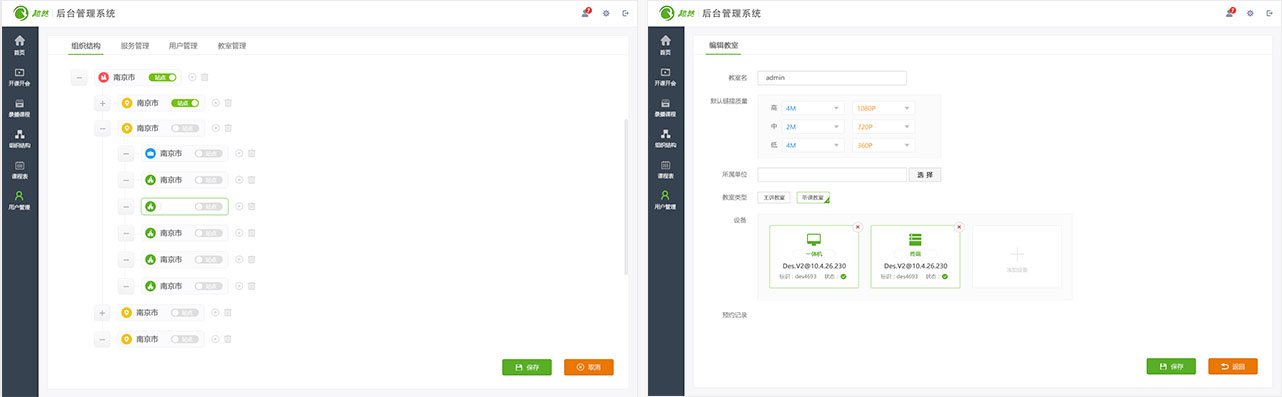The width and height of the screenshot is (1282, 397).
Task: Click 返回 button on right screen
Action: [1233, 367]
